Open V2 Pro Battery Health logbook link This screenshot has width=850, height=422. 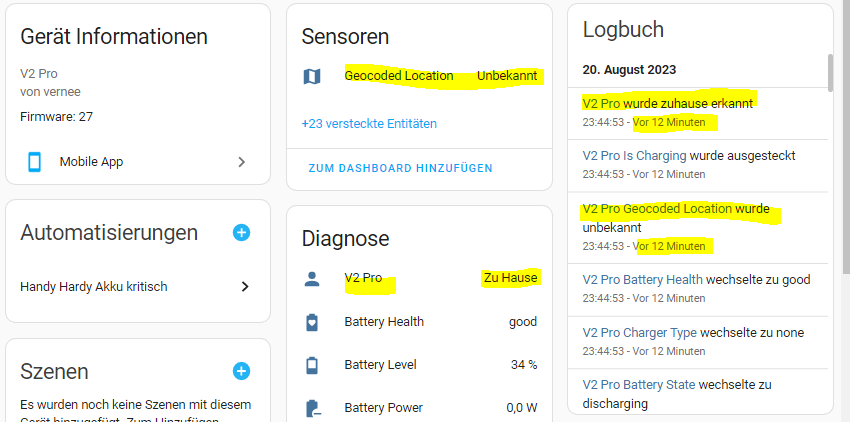(x=642, y=280)
